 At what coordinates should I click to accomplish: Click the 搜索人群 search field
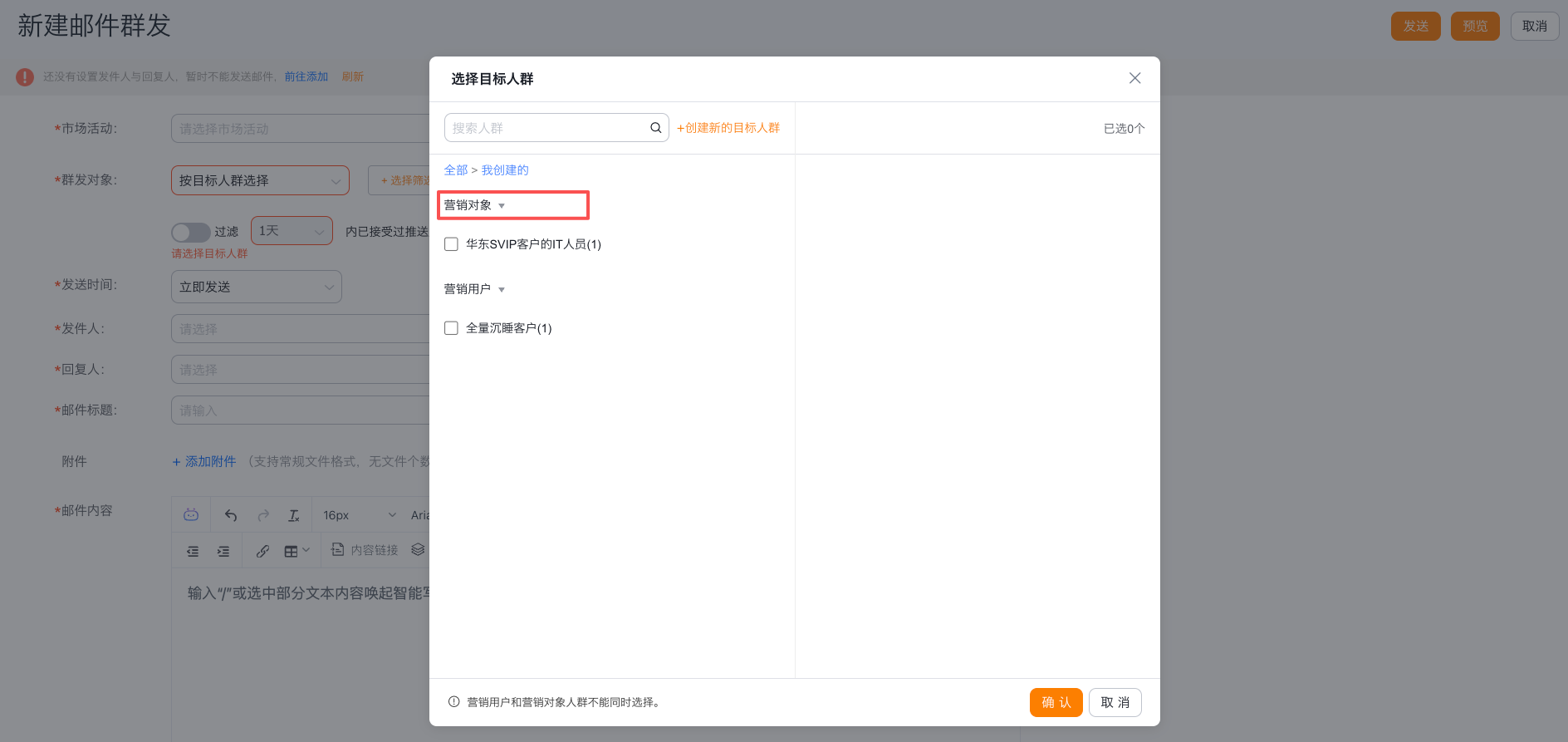(x=548, y=128)
